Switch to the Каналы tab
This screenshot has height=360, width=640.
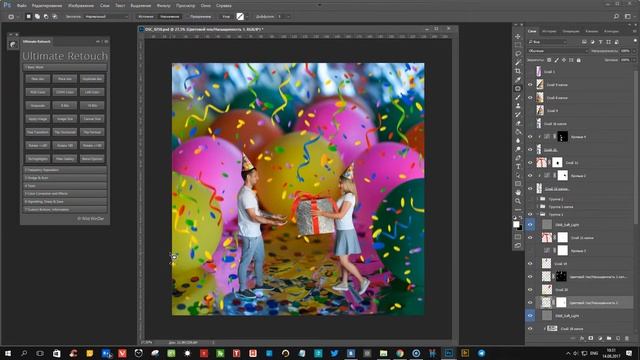point(591,31)
